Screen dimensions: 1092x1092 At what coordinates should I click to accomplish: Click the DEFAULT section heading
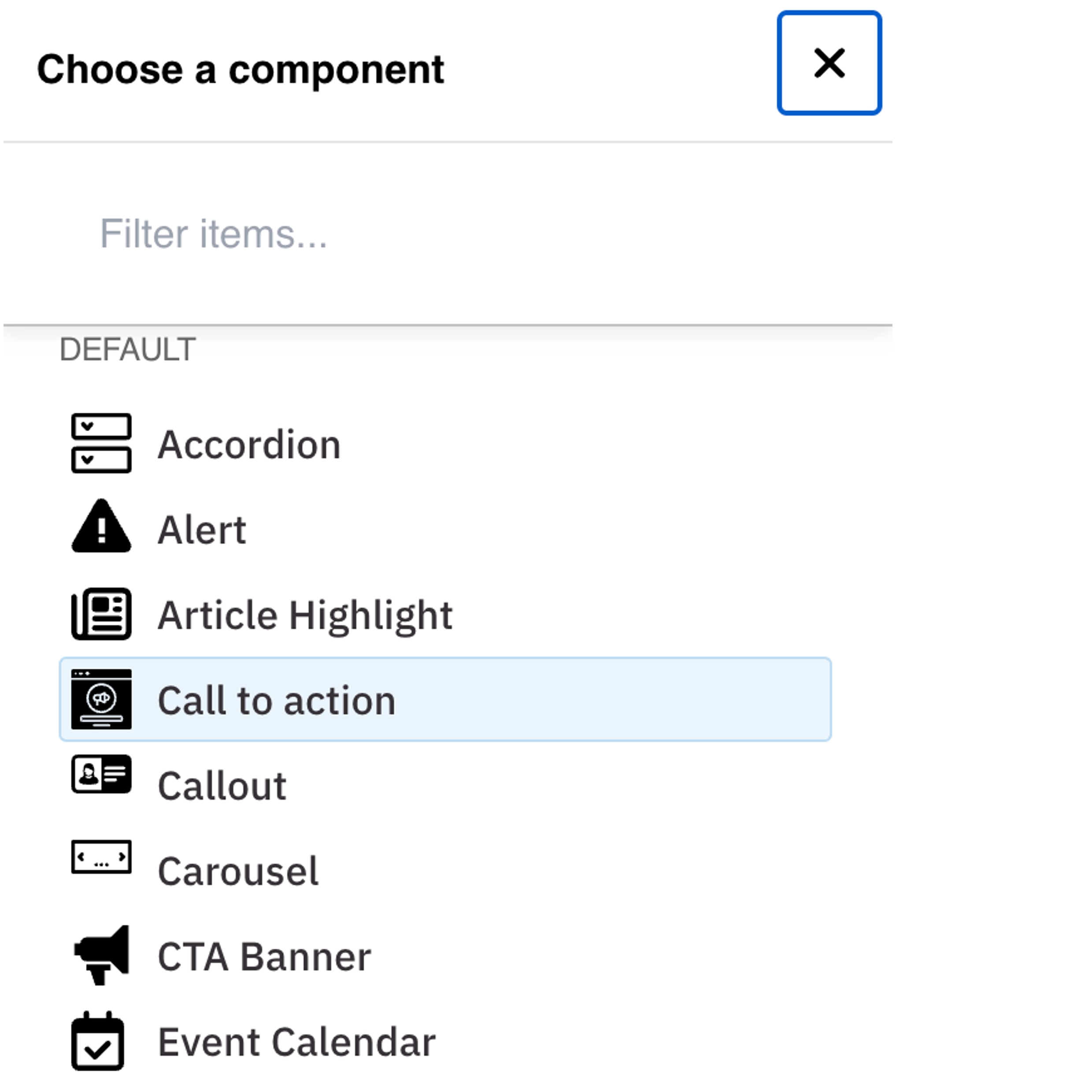click(x=128, y=349)
